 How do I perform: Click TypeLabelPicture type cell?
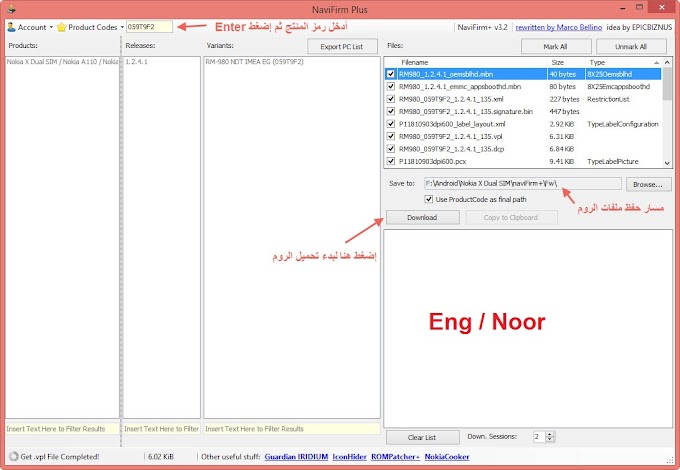click(x=612, y=161)
